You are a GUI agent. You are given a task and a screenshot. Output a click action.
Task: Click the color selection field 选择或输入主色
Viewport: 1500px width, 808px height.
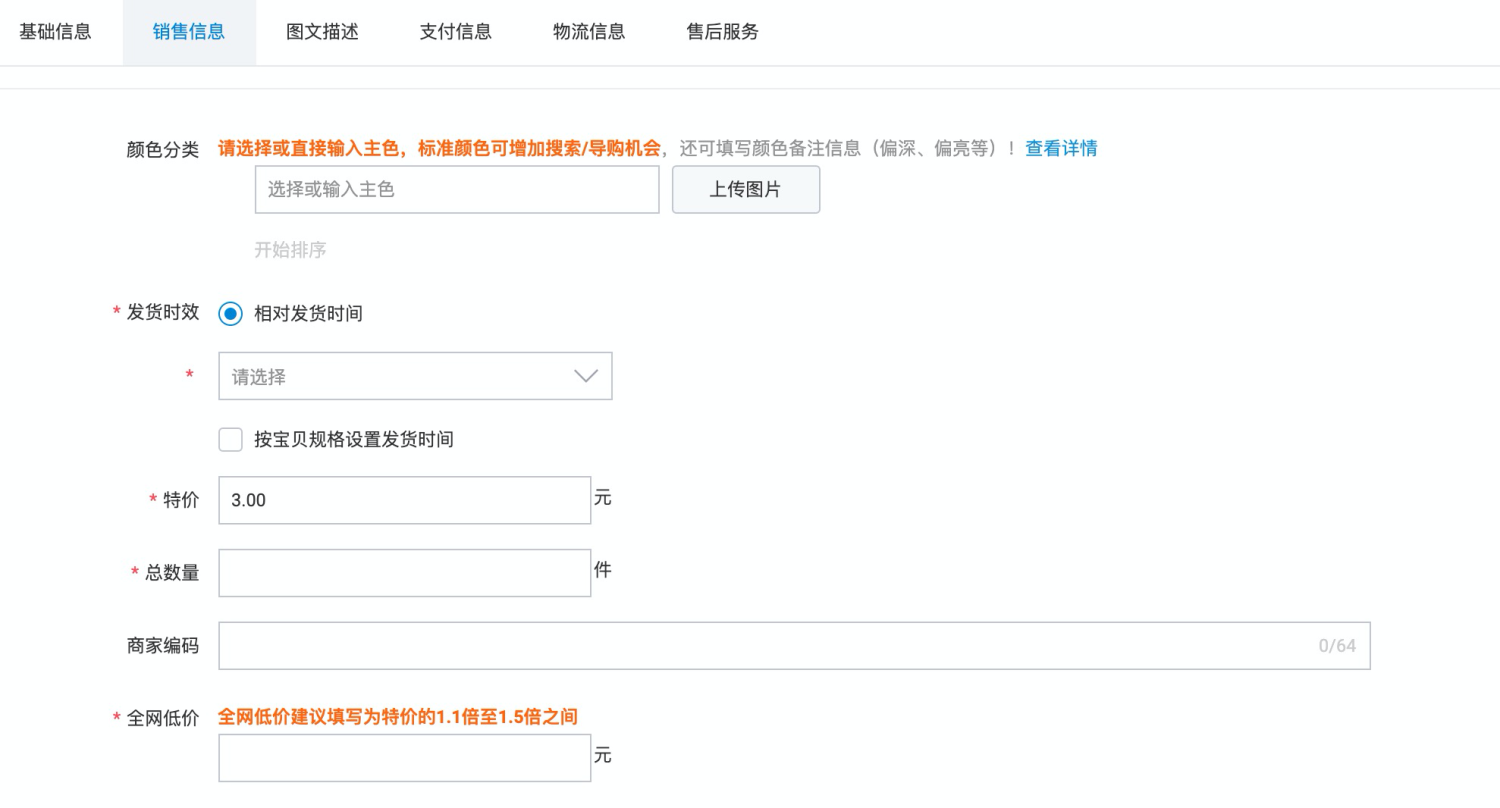click(x=457, y=189)
